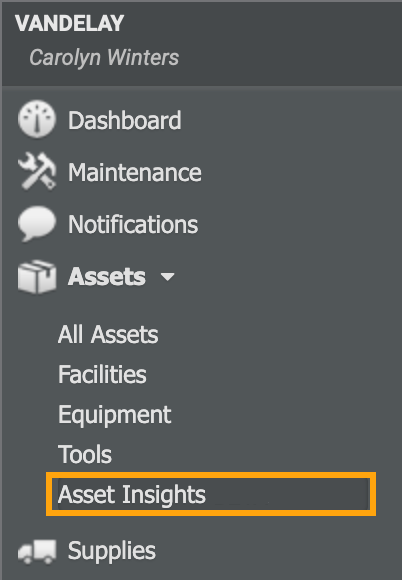Click the Assets box icon
The image size is (402, 580).
coord(37,276)
